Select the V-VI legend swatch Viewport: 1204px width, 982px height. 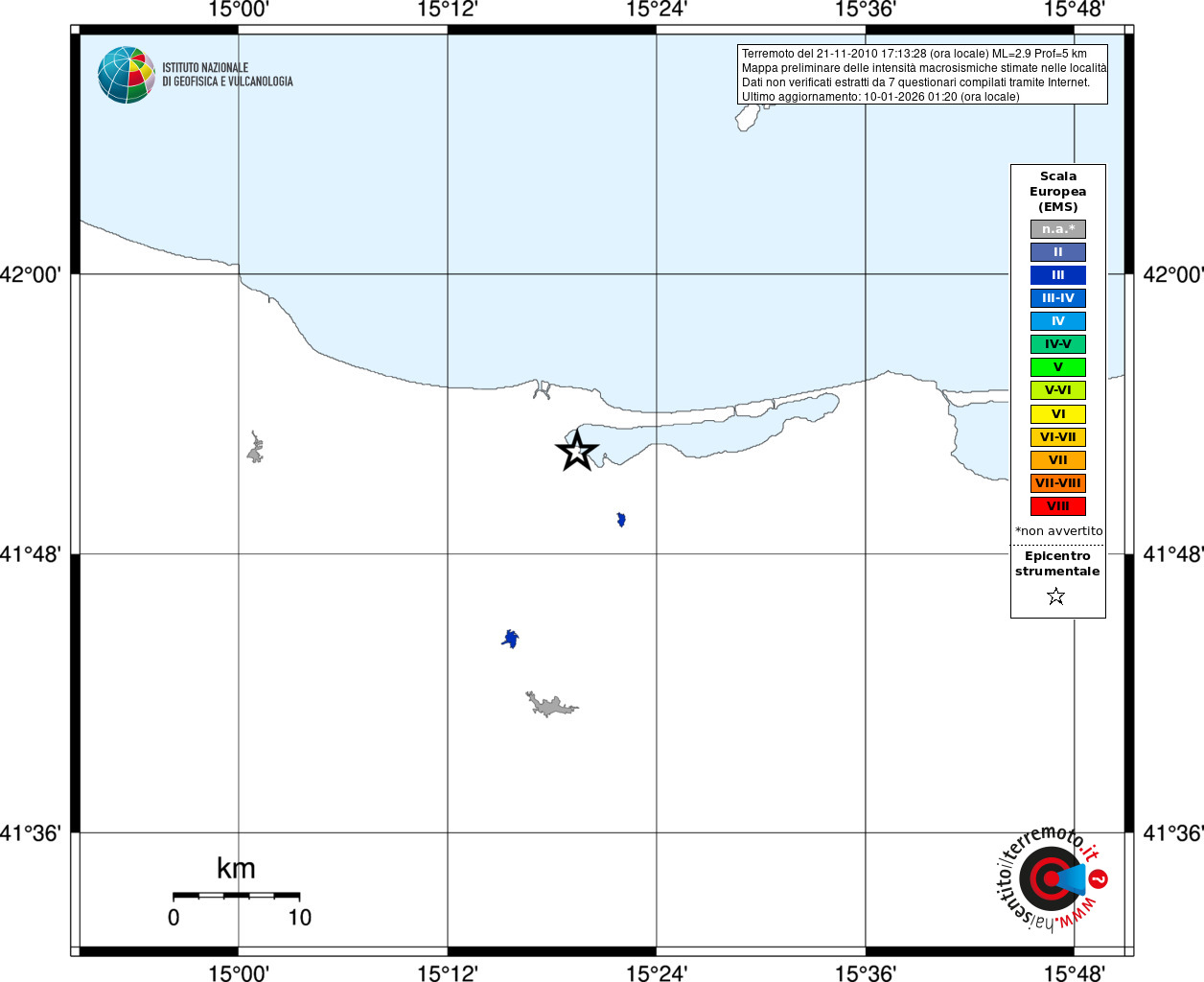click(1058, 390)
